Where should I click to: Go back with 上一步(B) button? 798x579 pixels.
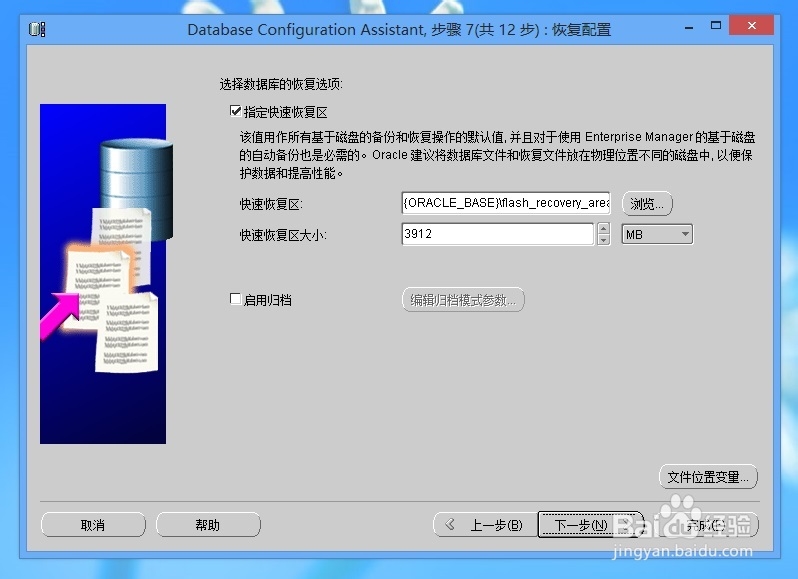tap(486, 525)
